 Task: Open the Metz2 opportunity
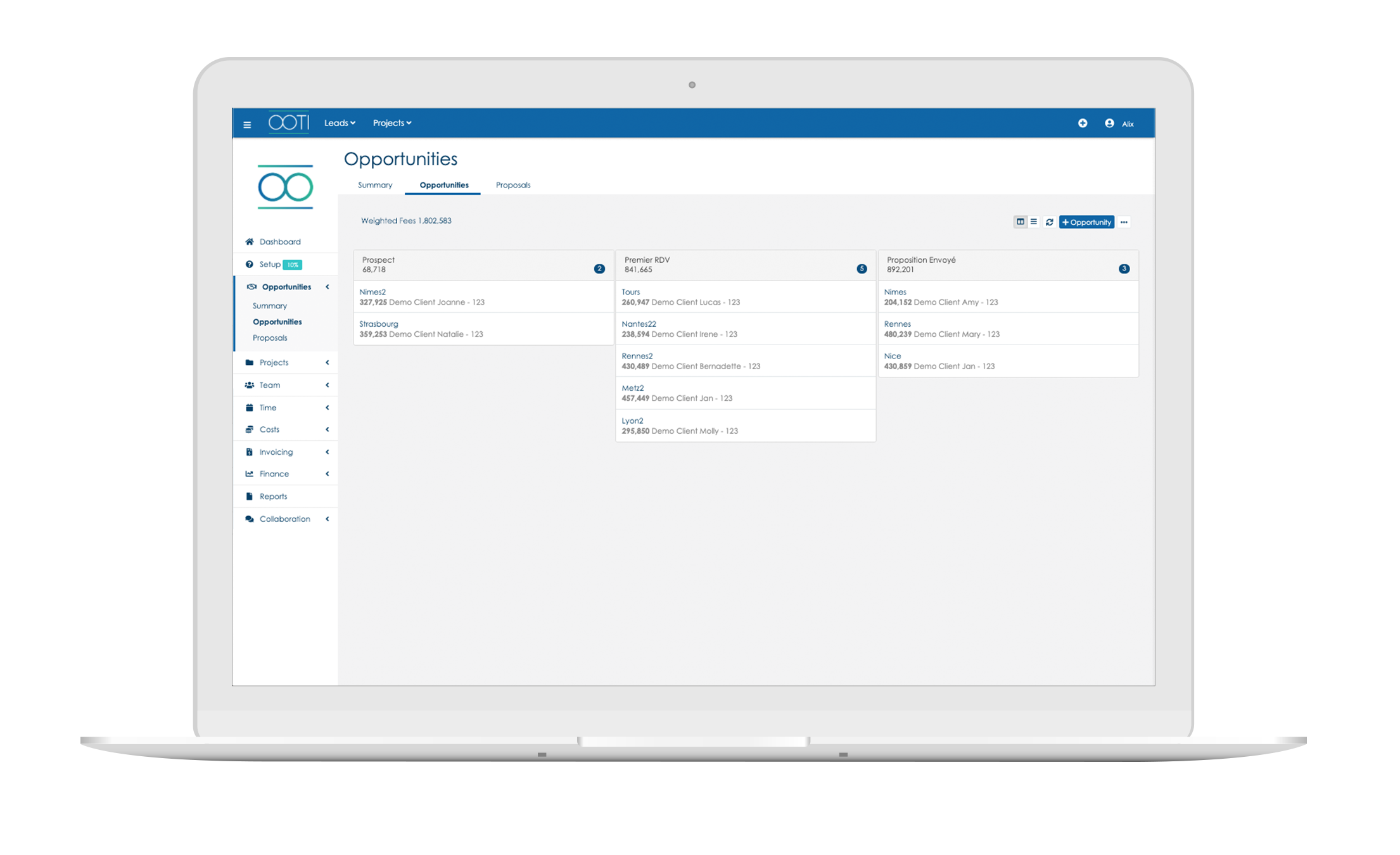pyautogui.click(x=746, y=393)
